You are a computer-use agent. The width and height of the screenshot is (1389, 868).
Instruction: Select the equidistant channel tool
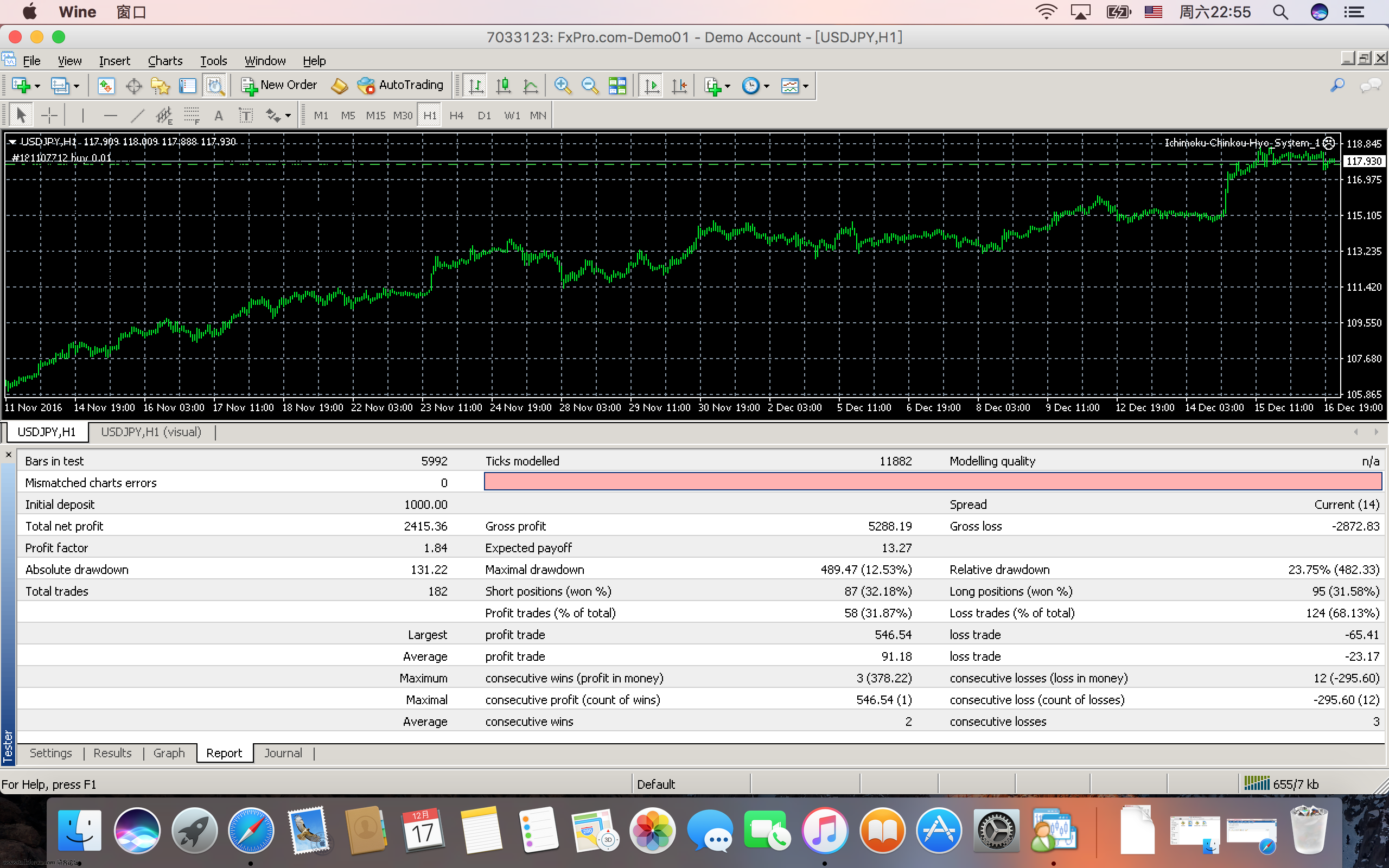pyautogui.click(x=164, y=116)
